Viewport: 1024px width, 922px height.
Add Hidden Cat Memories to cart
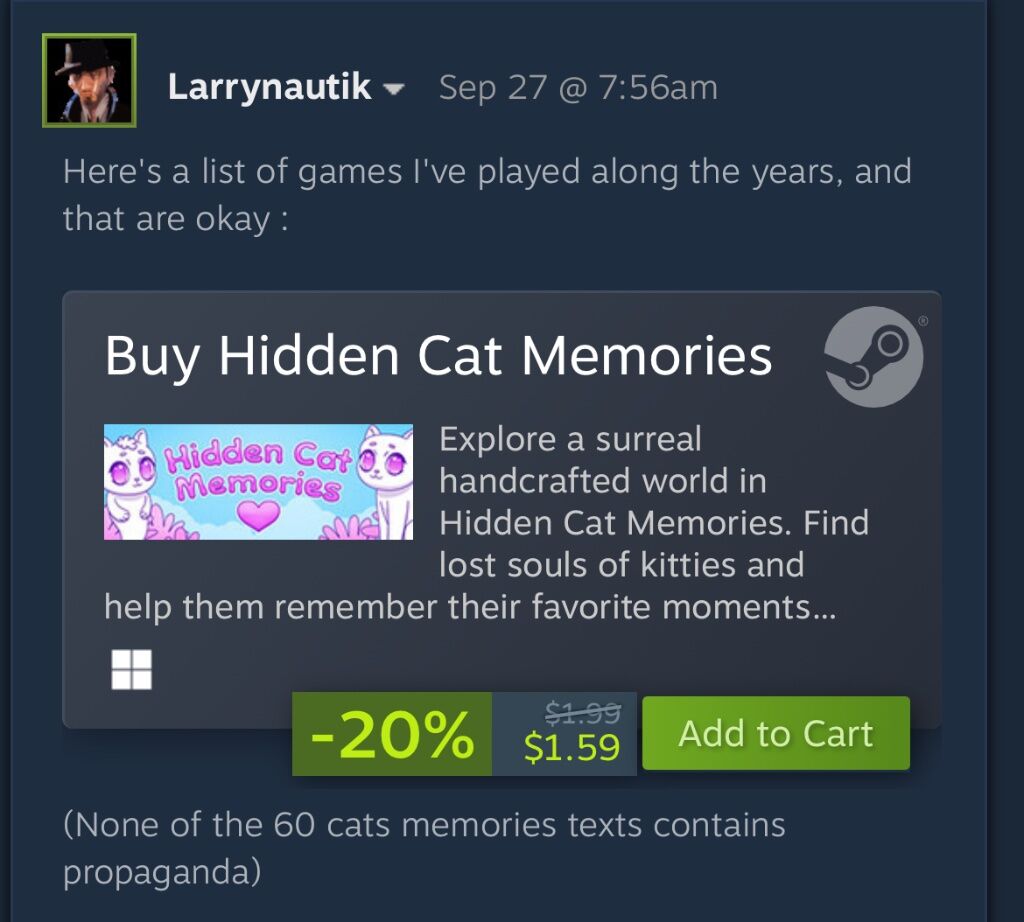coord(776,733)
